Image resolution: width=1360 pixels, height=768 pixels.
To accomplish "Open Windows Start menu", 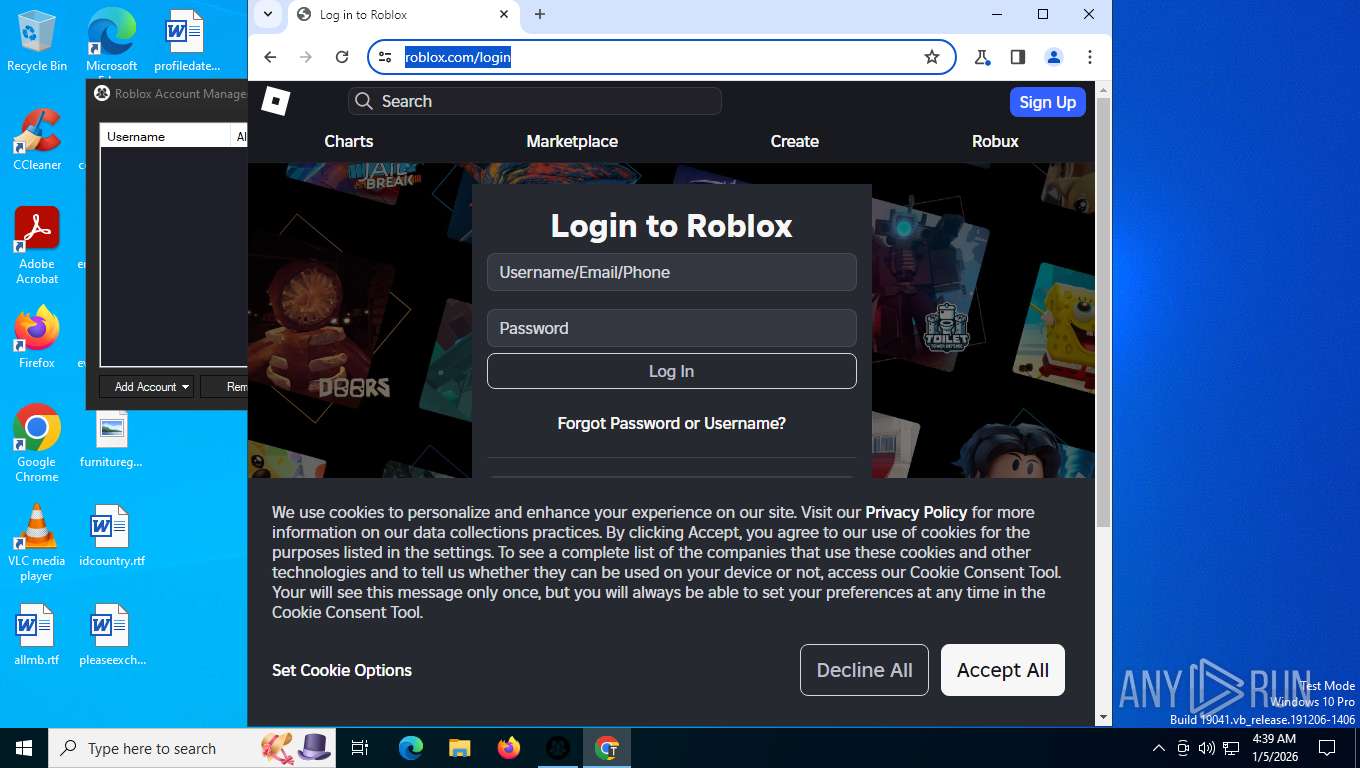I will [x=24, y=748].
